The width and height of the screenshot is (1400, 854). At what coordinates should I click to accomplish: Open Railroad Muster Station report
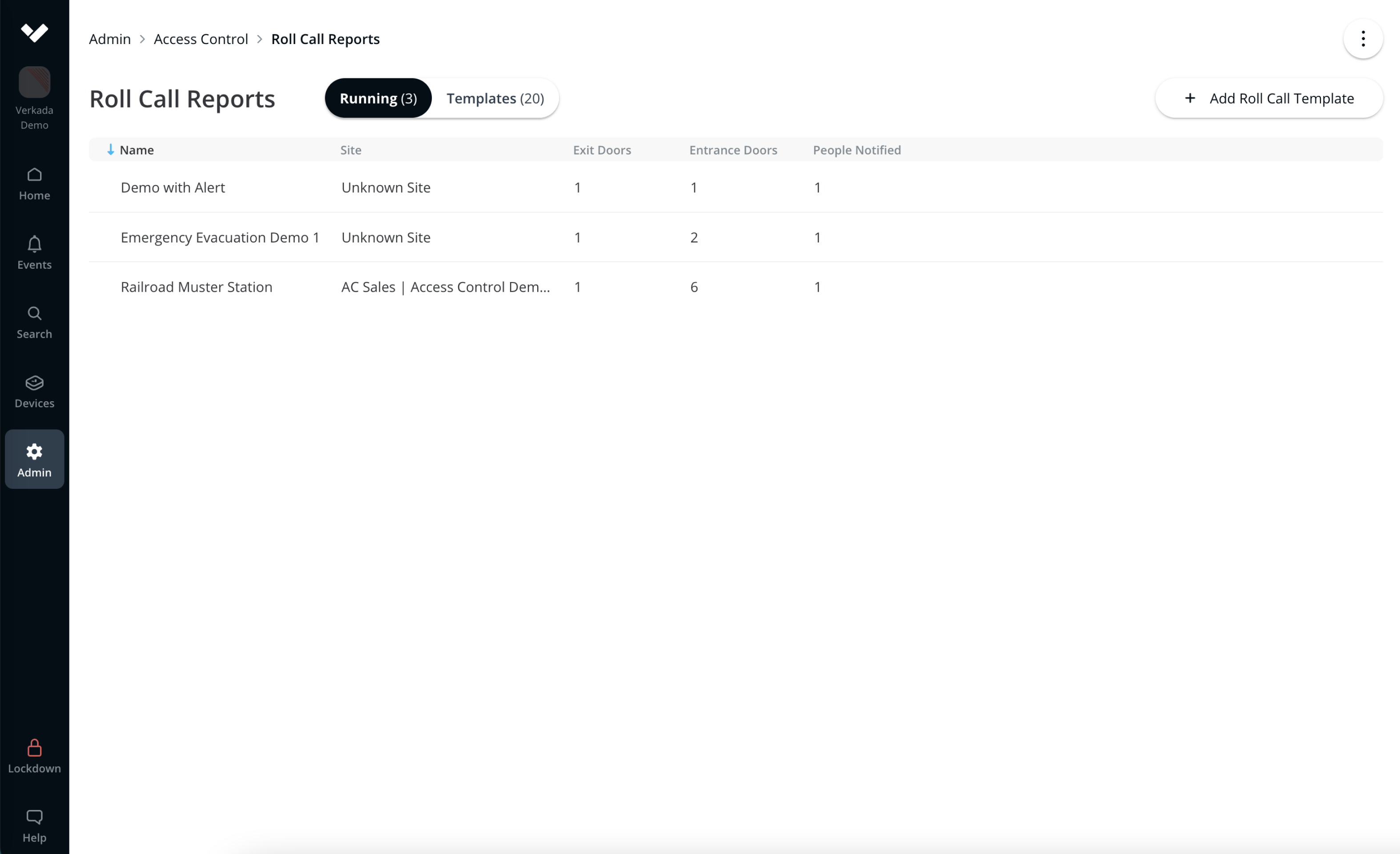(x=196, y=287)
